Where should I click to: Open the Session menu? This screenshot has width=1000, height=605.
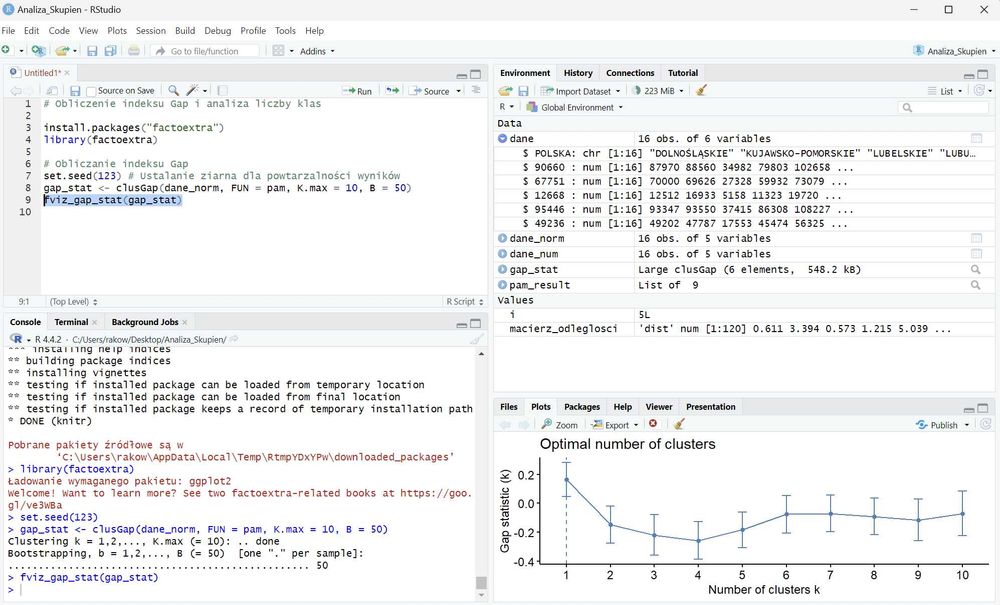point(151,31)
